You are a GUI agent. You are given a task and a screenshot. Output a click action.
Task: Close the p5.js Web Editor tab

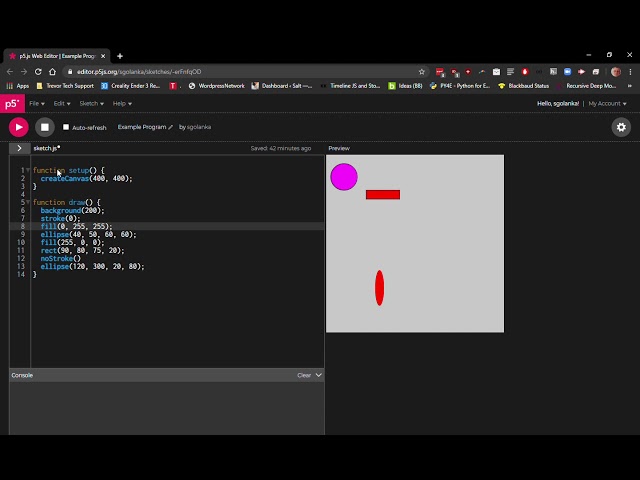click(103, 56)
